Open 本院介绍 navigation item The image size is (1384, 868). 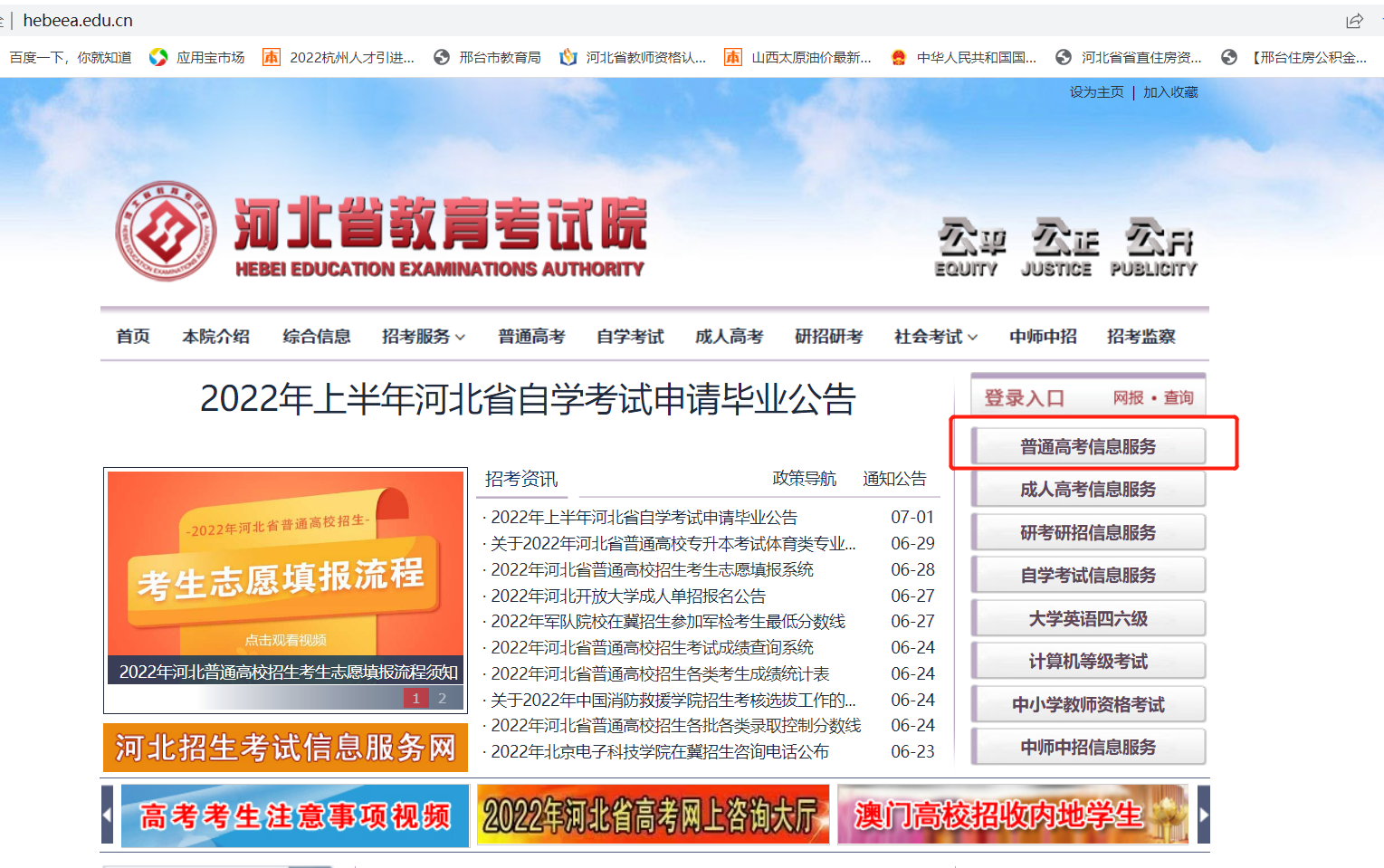point(215,337)
